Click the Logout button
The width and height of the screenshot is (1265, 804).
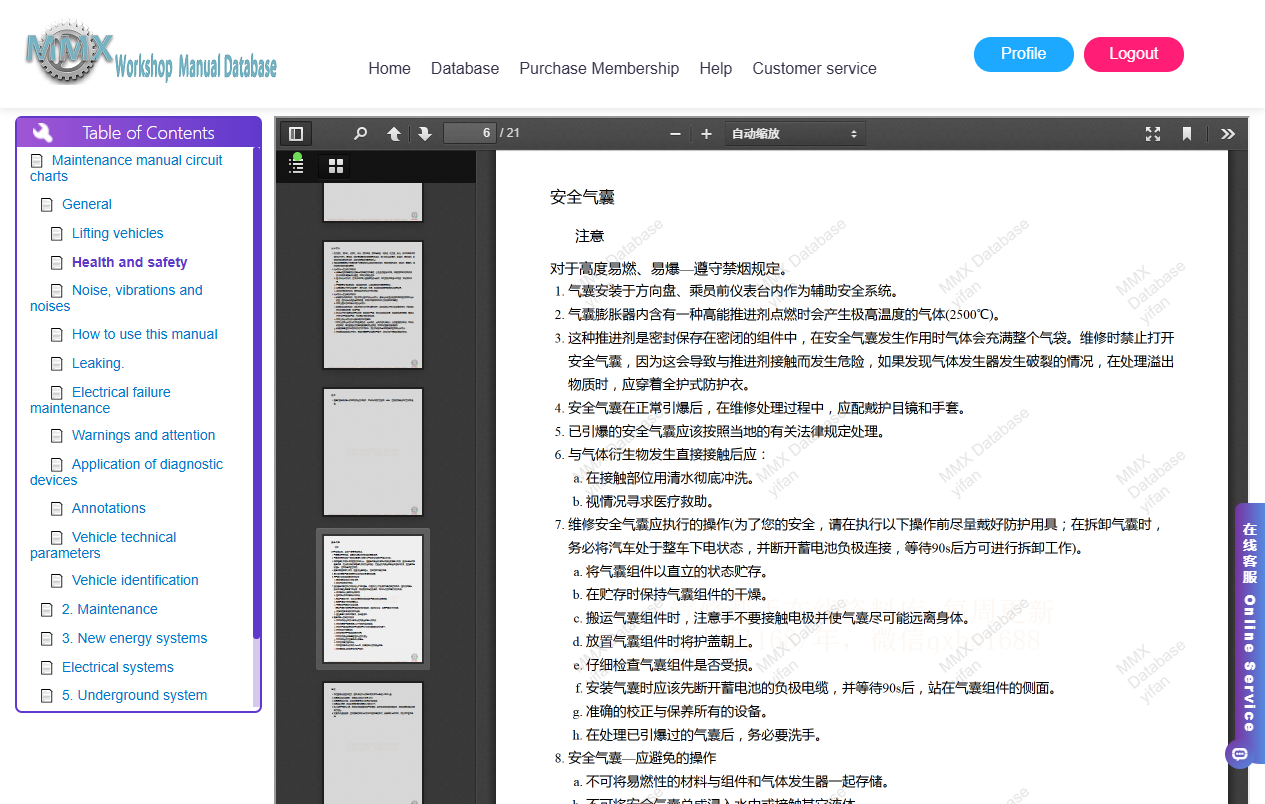click(x=1134, y=54)
